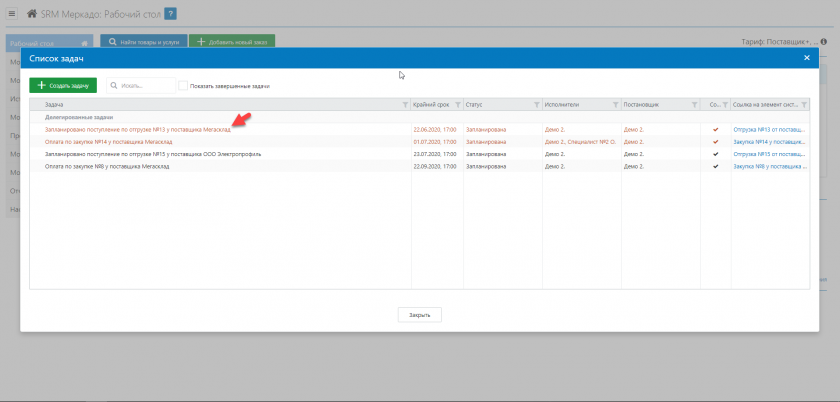This screenshot has height=402, width=840.
Task: Open filter icon on Статус column
Action: click(536, 104)
